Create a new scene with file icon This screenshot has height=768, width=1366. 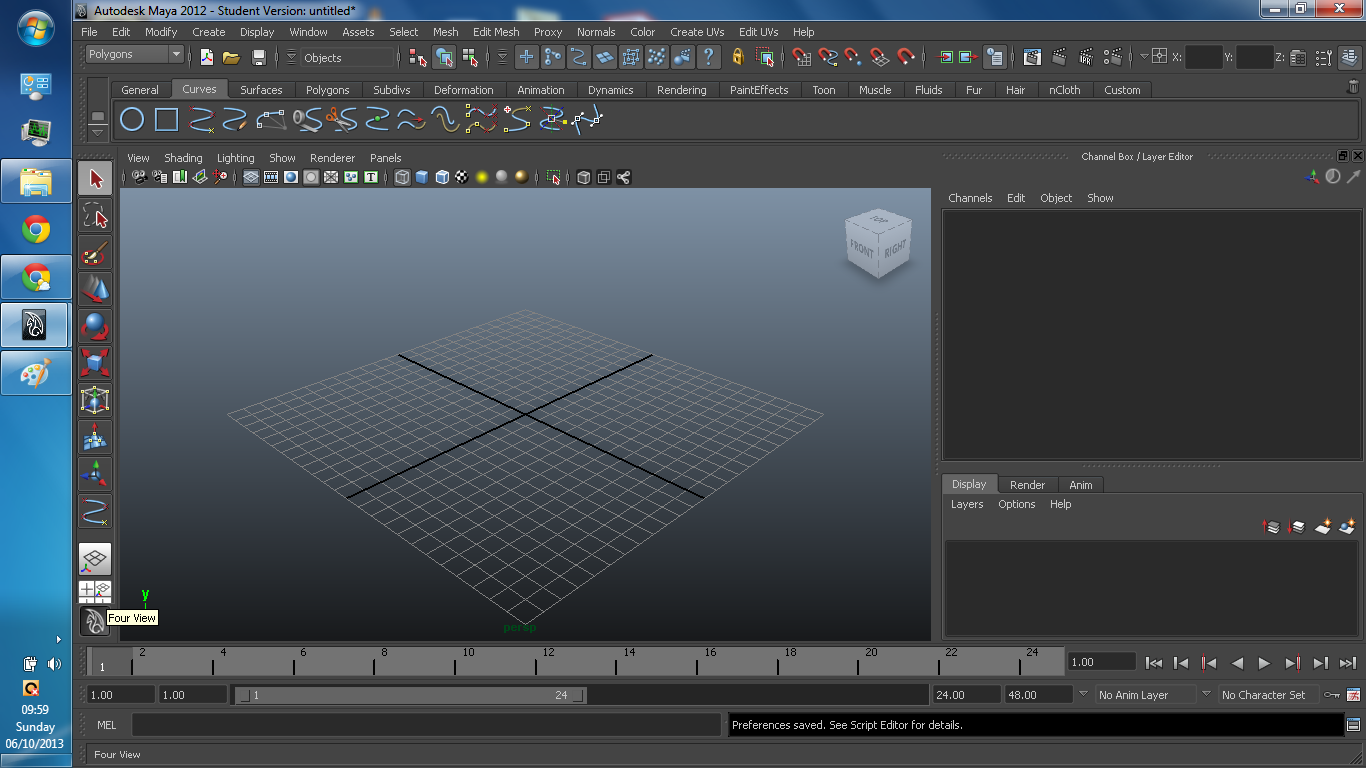207,57
